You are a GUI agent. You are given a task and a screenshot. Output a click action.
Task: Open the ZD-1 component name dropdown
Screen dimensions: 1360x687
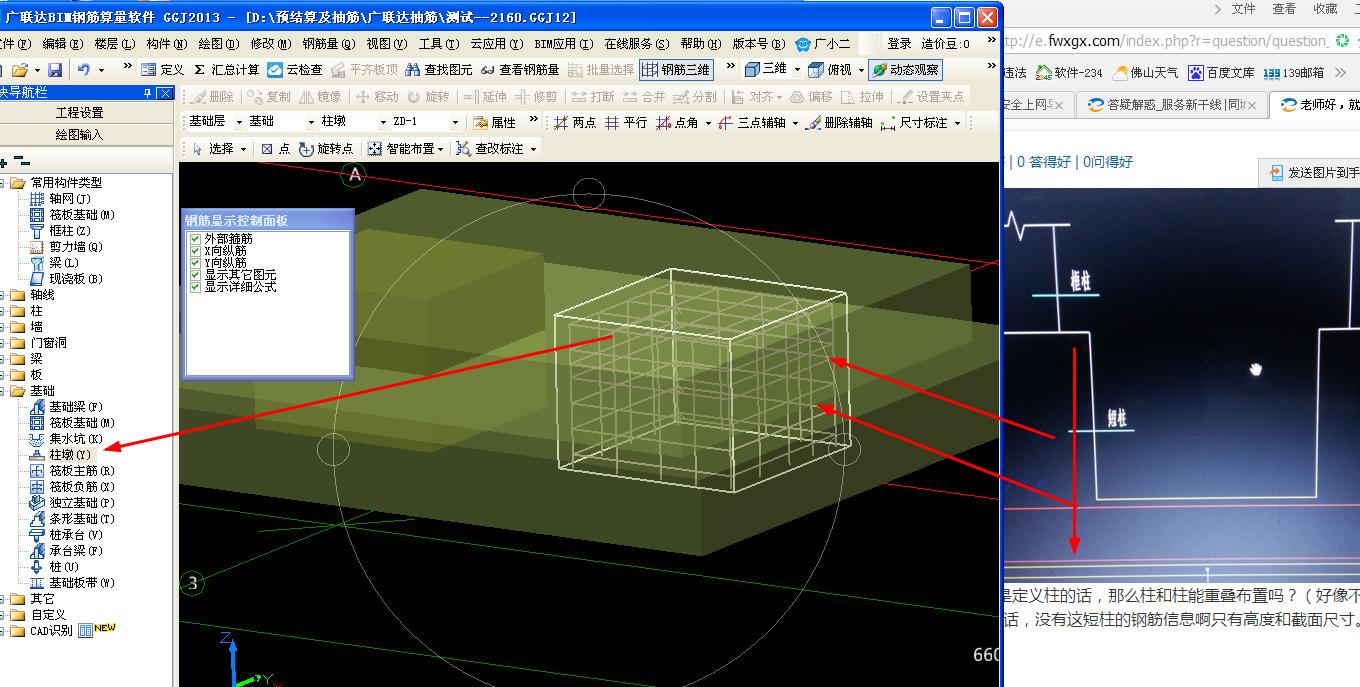tap(455, 122)
